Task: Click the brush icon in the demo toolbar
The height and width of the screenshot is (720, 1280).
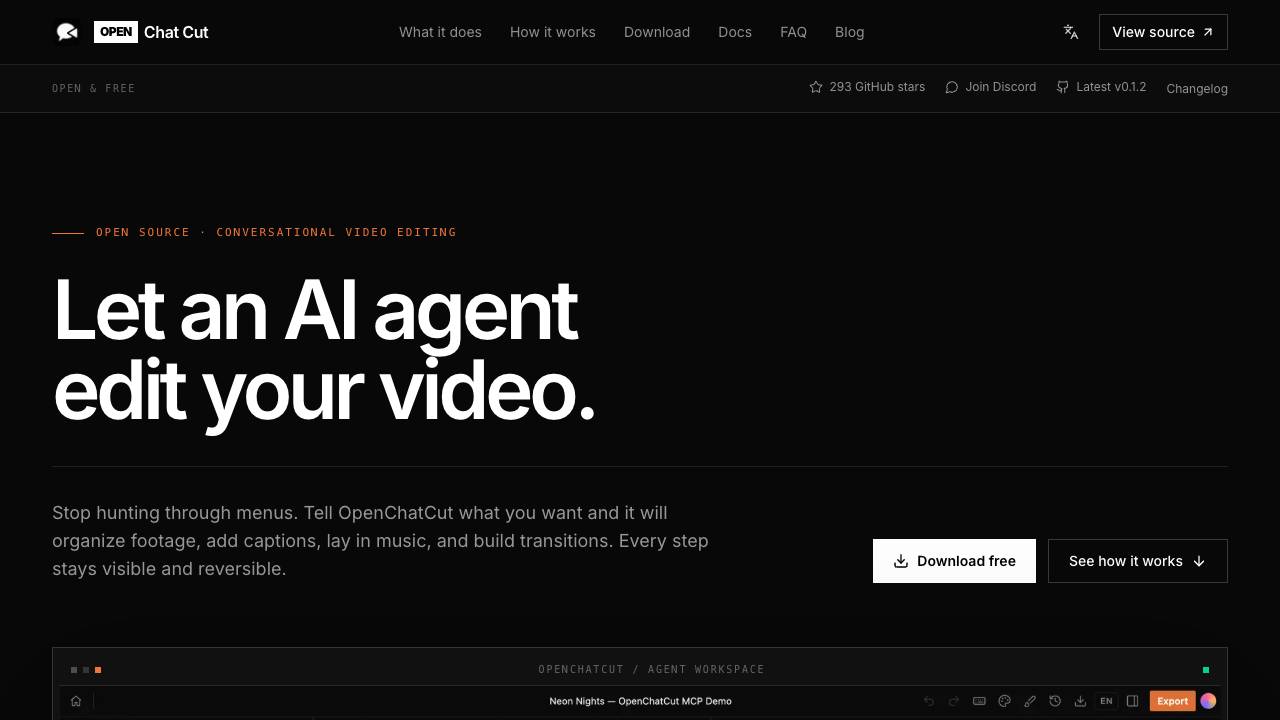Action: click(x=1030, y=701)
